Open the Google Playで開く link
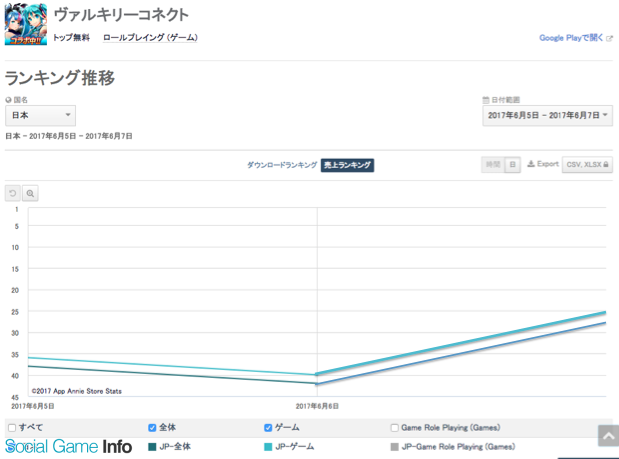This screenshot has height=459, width=619. click(x=571, y=38)
